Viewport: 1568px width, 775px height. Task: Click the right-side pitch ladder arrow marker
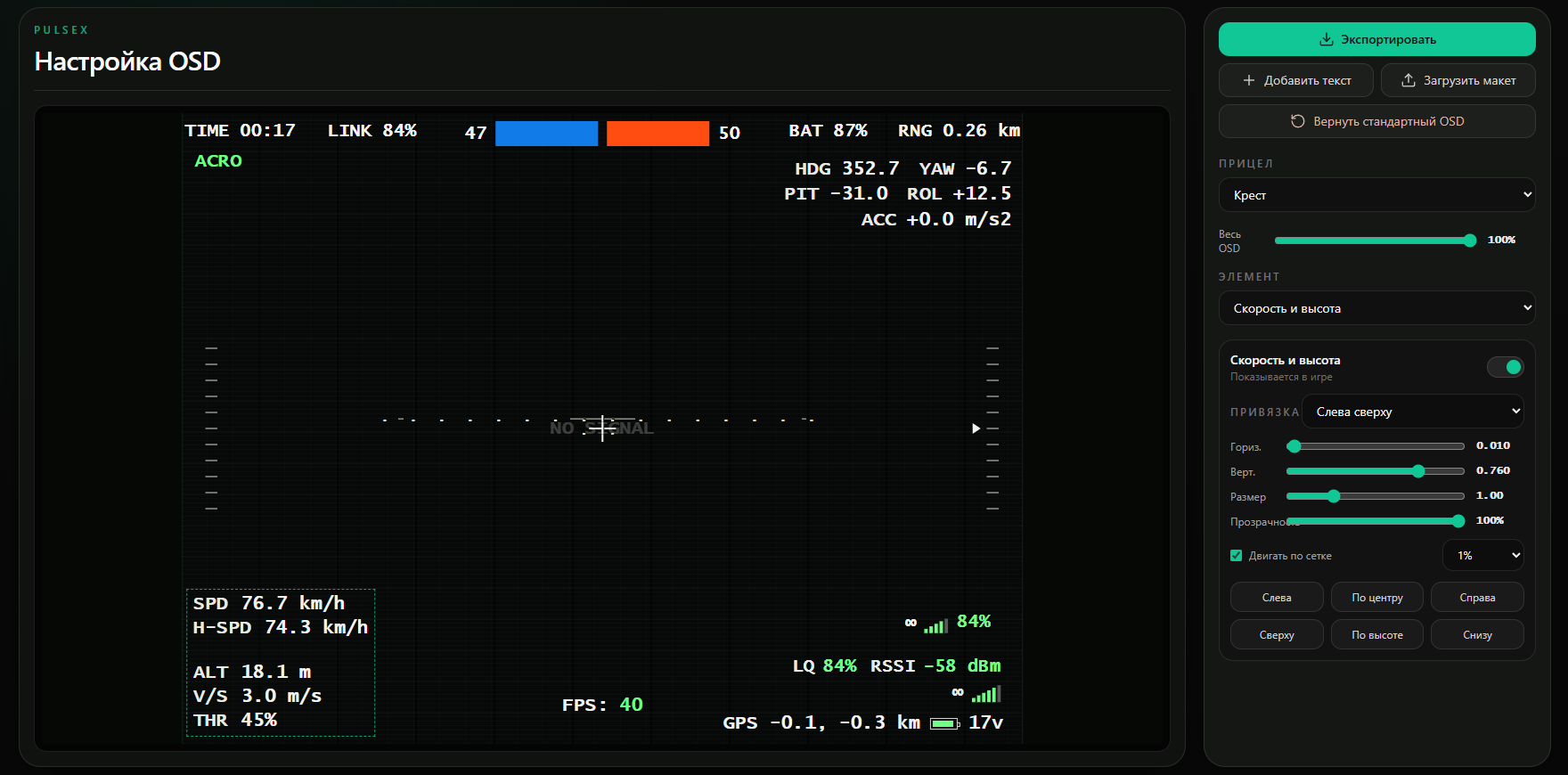(976, 428)
